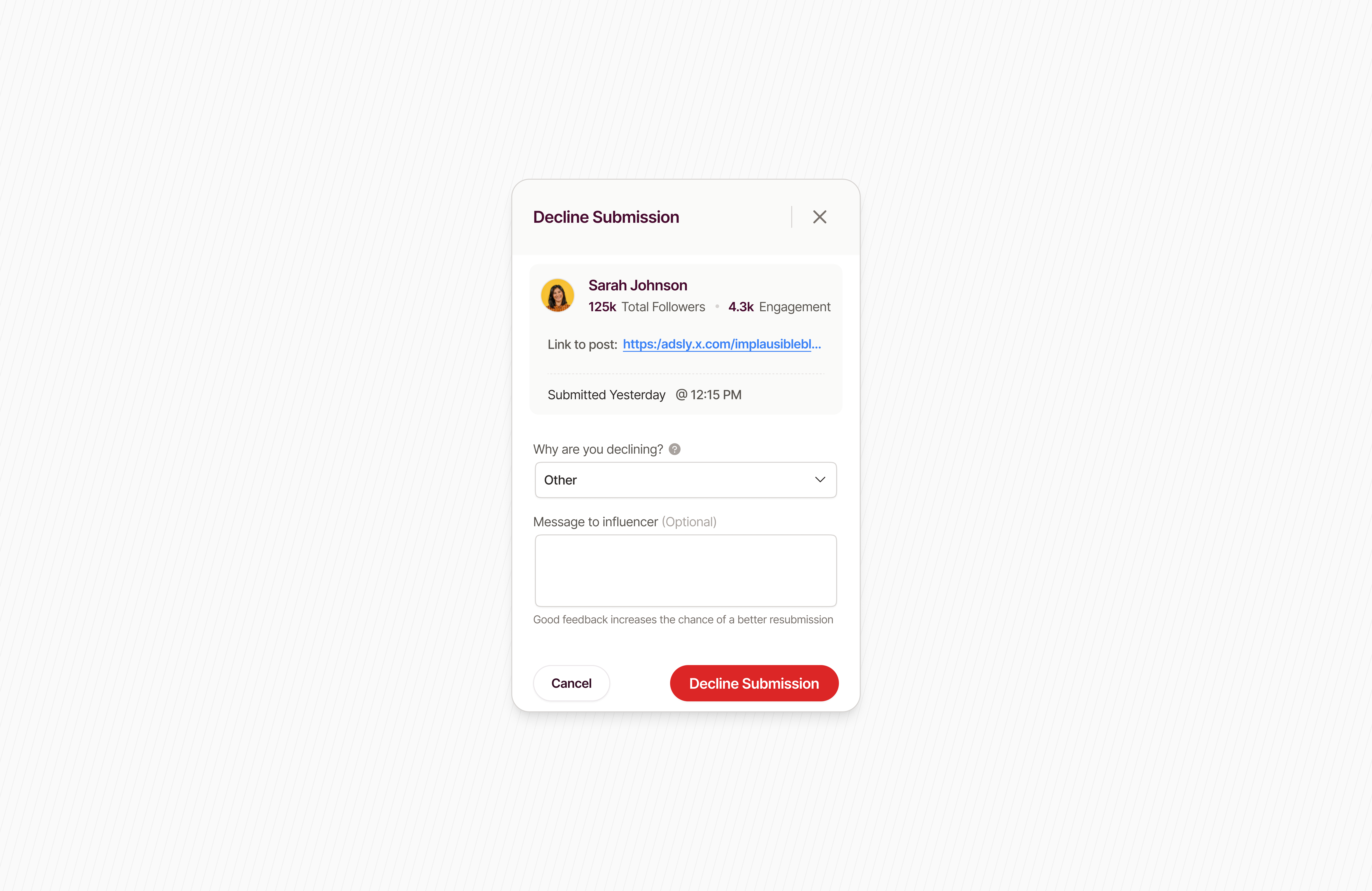Select the 125k Total Followers stat
1372x891 pixels.
click(x=646, y=307)
